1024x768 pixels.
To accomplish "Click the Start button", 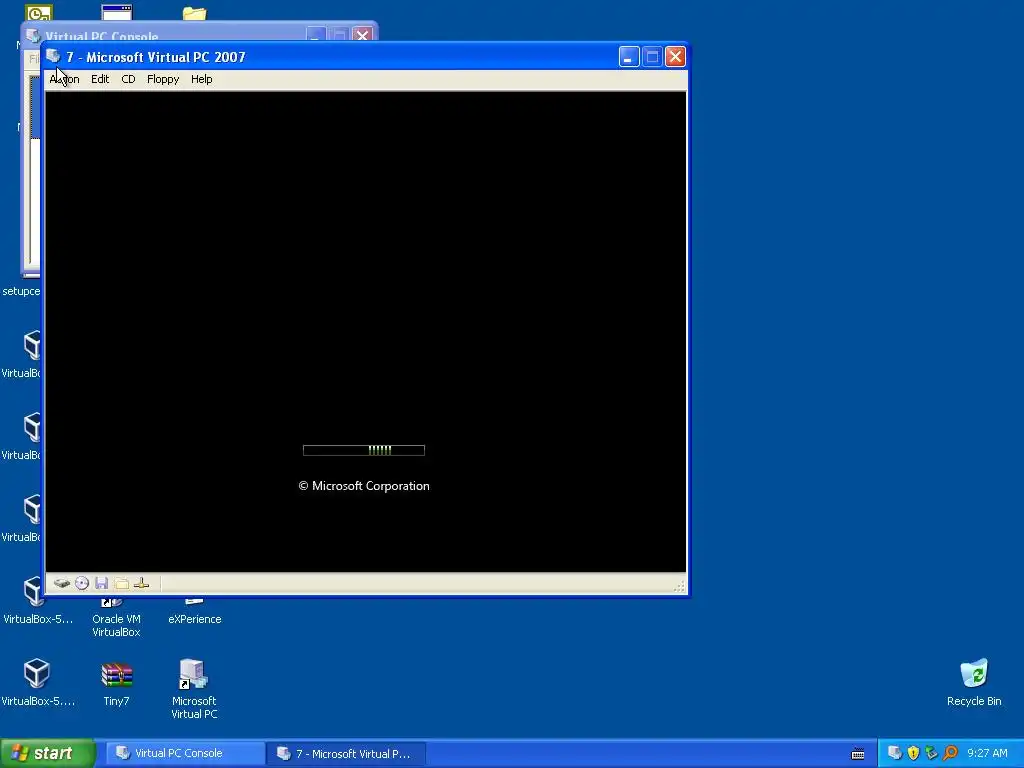I will click(47, 753).
